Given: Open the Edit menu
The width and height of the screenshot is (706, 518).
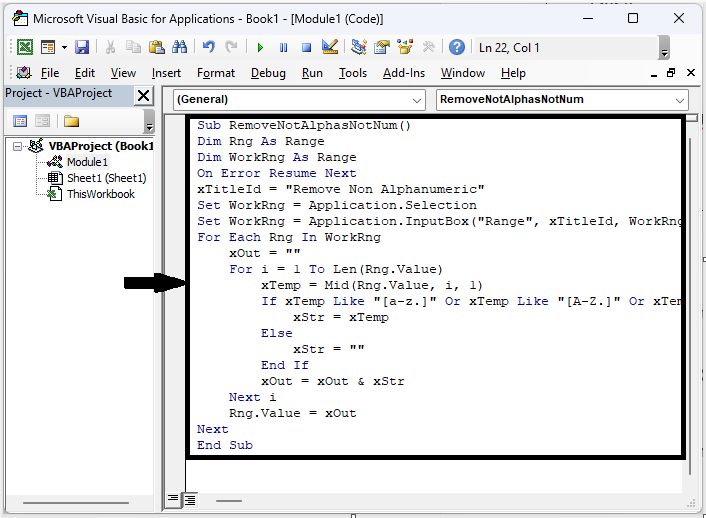Looking at the screenshot, I should tap(85, 73).
